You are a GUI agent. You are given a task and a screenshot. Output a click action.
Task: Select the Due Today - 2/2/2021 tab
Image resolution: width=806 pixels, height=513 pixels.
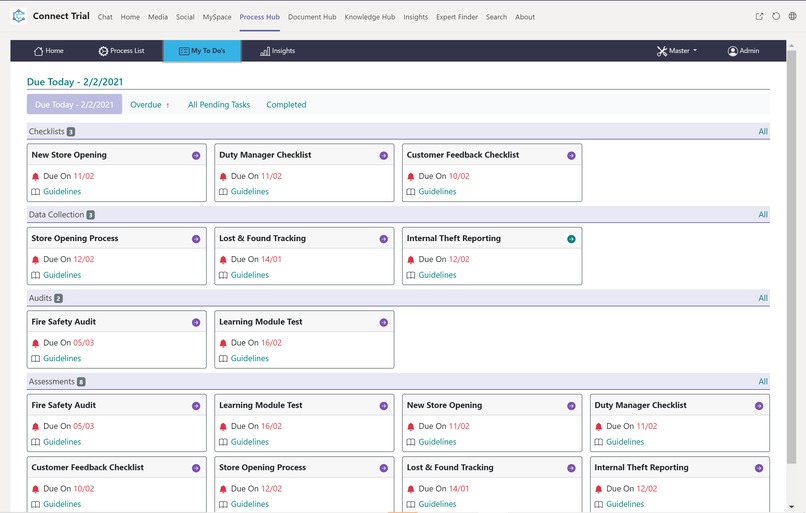(x=75, y=104)
